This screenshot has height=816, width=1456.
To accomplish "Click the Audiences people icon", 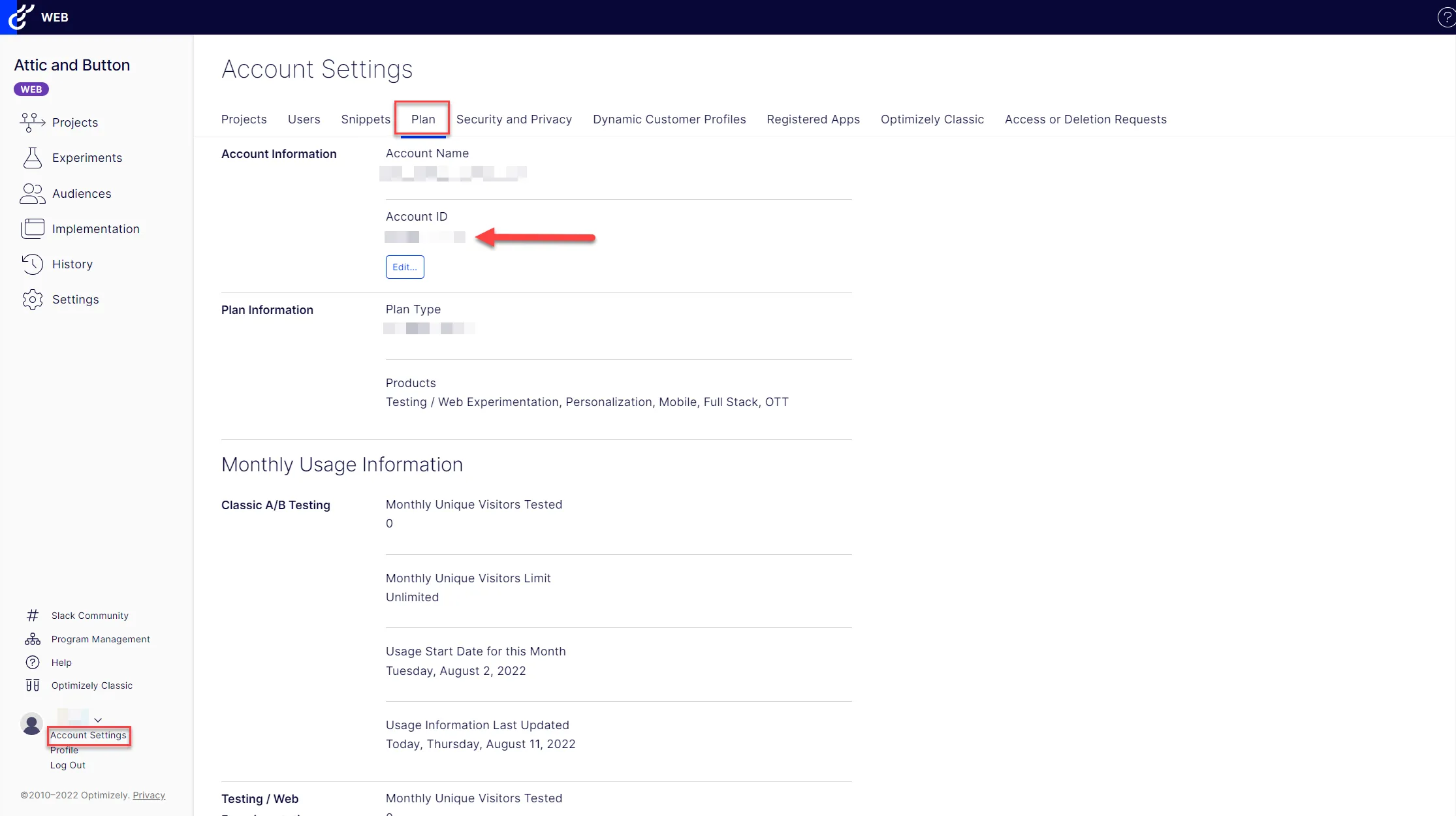I will [x=33, y=193].
